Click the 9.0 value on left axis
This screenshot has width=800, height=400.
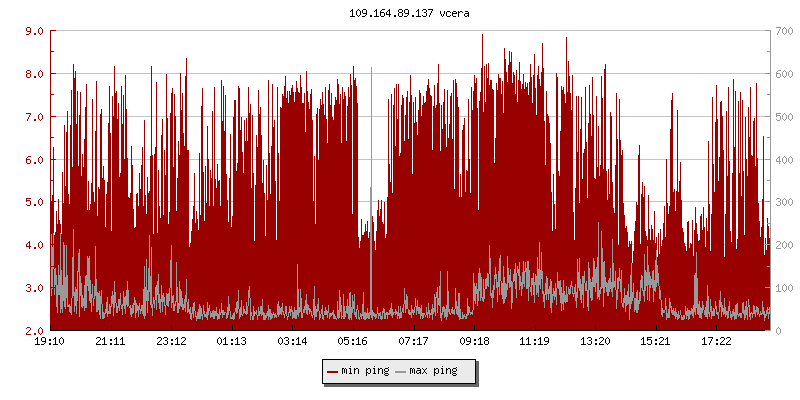33,31
